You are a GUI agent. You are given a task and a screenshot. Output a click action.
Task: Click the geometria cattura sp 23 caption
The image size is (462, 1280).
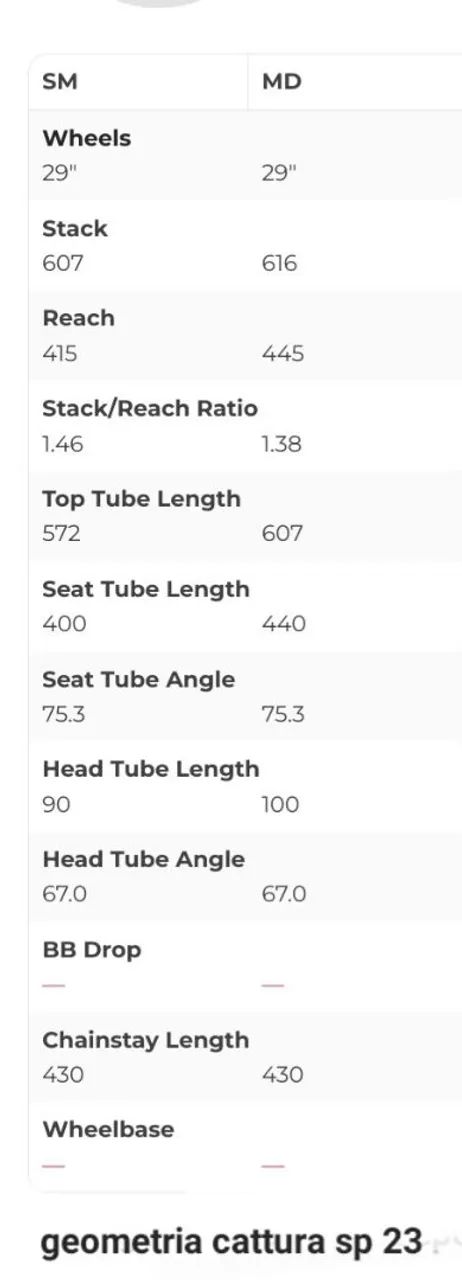pos(231,1242)
